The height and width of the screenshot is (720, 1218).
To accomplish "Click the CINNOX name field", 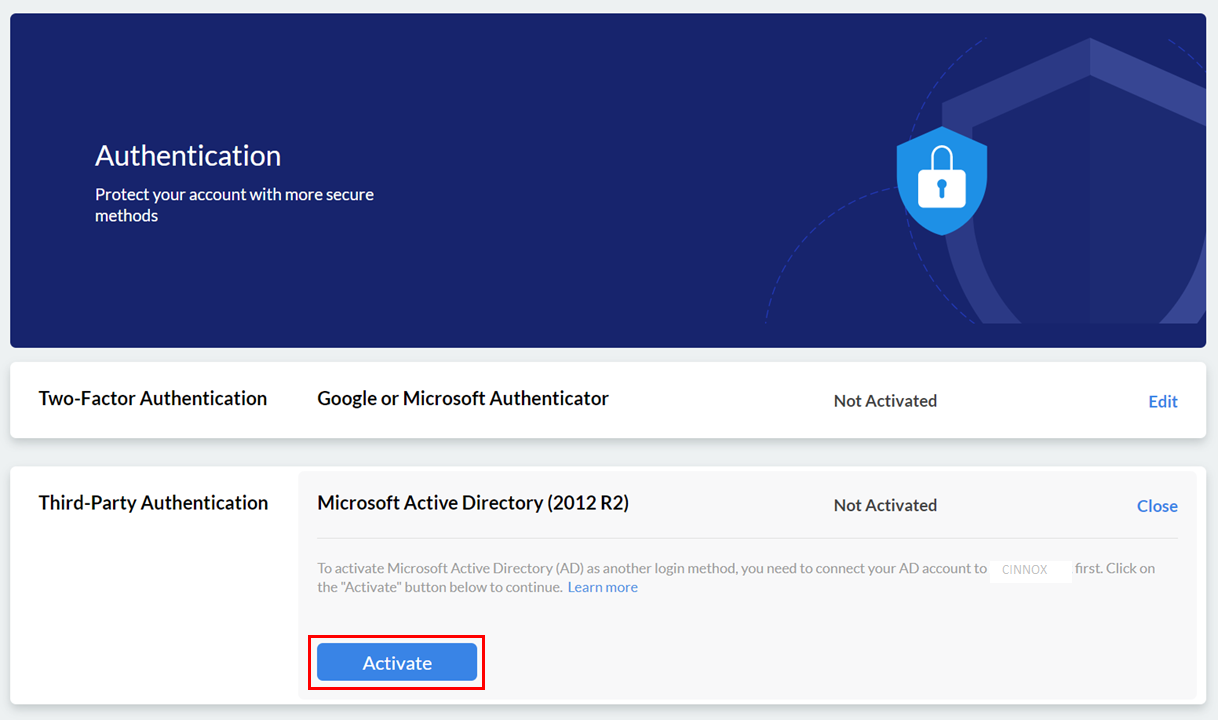I will pyautogui.click(x=1030, y=569).
